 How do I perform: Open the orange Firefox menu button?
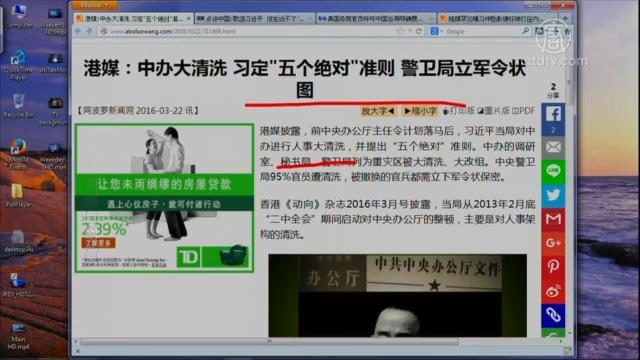[x=94, y=5]
